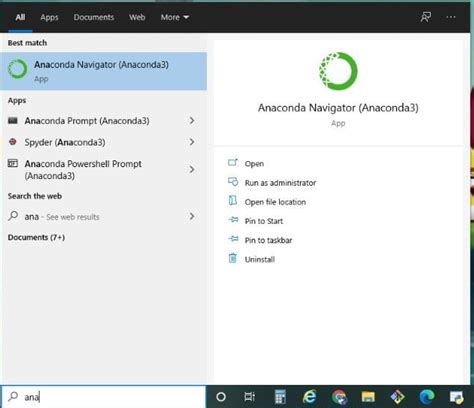
Task: Click 'ana - See web results' entry
Action: pos(103,217)
